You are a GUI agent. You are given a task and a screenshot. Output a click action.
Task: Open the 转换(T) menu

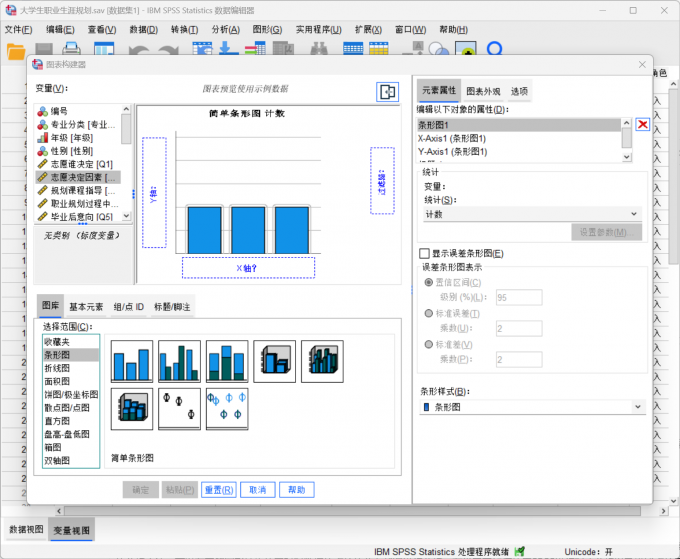pyautogui.click(x=184, y=29)
